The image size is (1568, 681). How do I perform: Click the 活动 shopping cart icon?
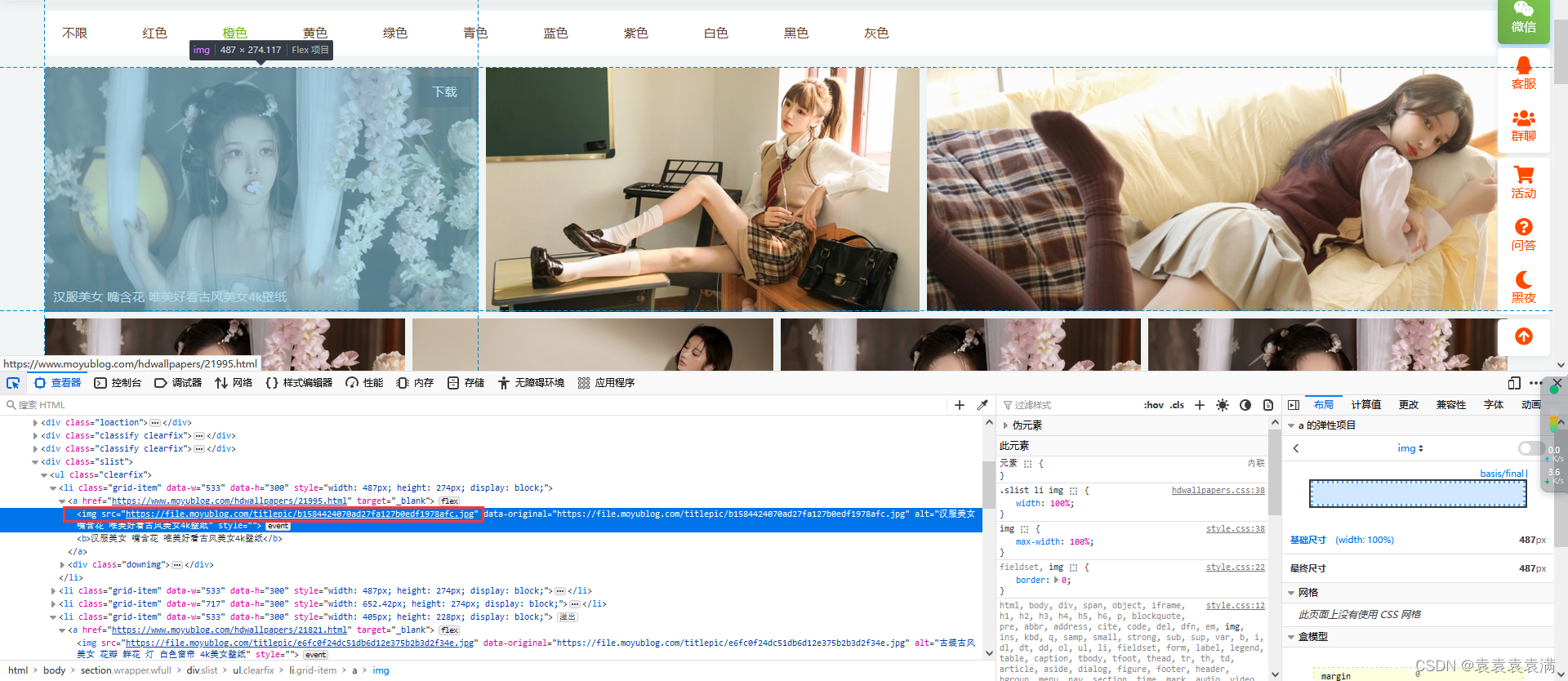pyautogui.click(x=1524, y=183)
